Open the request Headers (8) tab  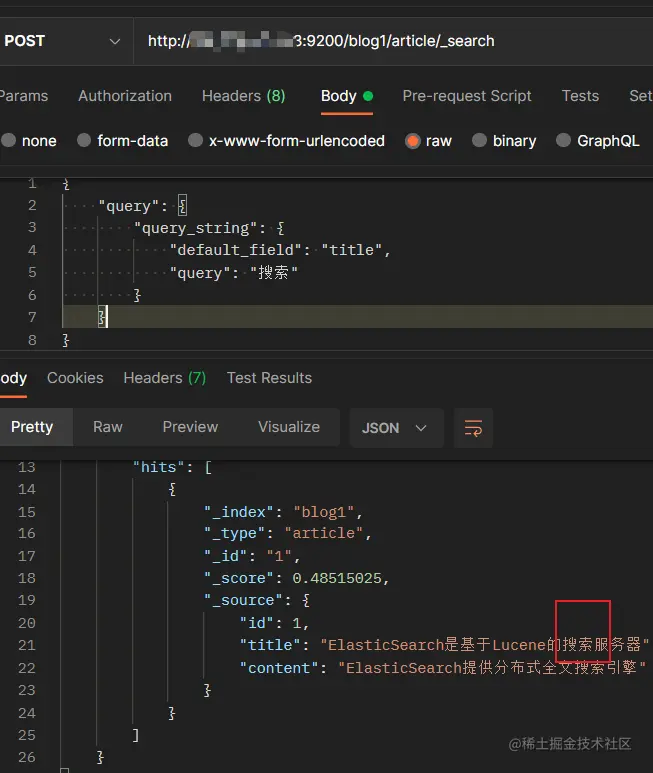pyautogui.click(x=243, y=96)
